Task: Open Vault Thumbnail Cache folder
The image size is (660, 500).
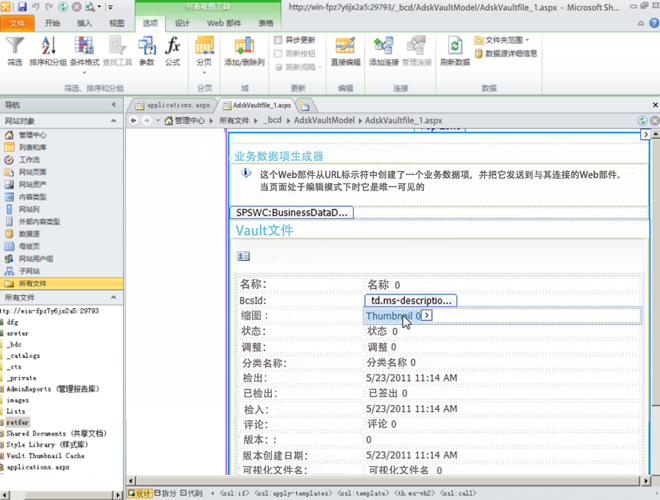Action: 45,456
